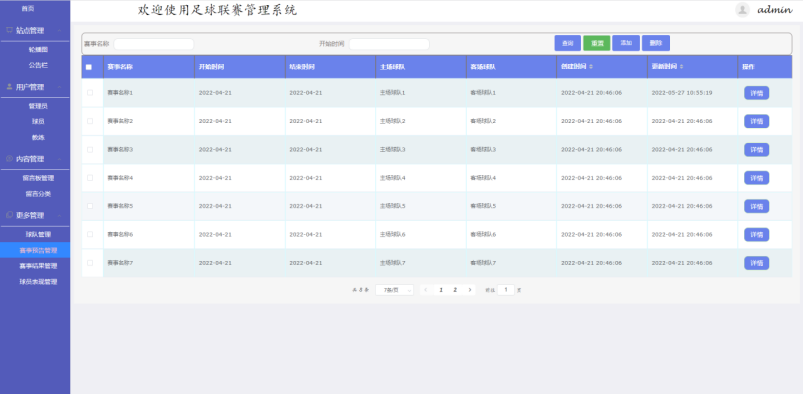The image size is (803, 394).
Task: Select 赛事预告管理 in the sidebar
Action: point(35,251)
